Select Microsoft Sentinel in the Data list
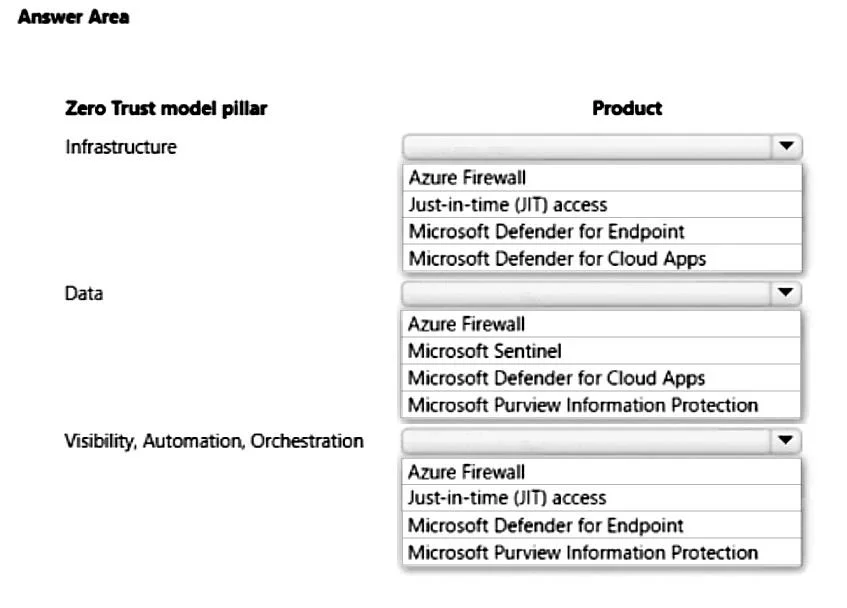 coord(601,351)
